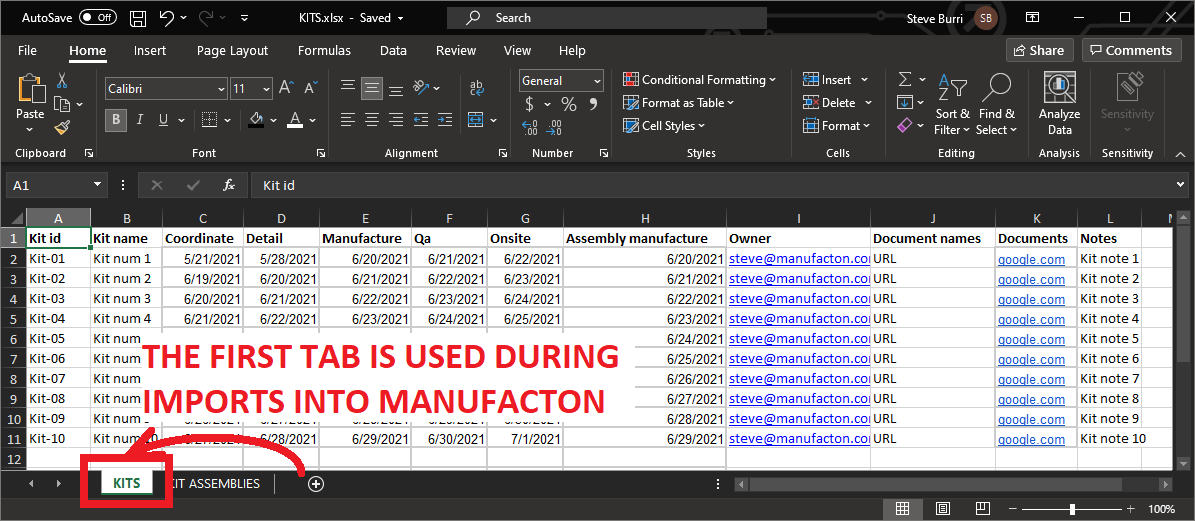Click the Insert Function fx icon
This screenshot has width=1195, height=521.
229,185
